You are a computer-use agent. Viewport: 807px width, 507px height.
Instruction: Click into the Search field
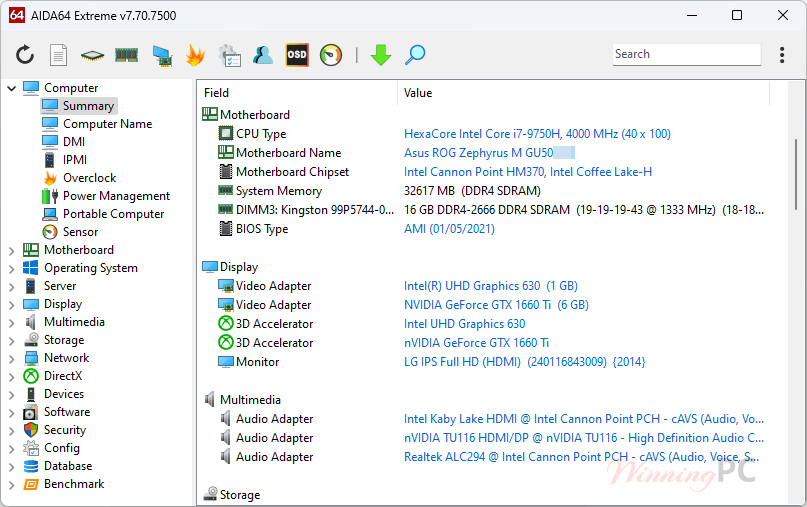point(687,54)
